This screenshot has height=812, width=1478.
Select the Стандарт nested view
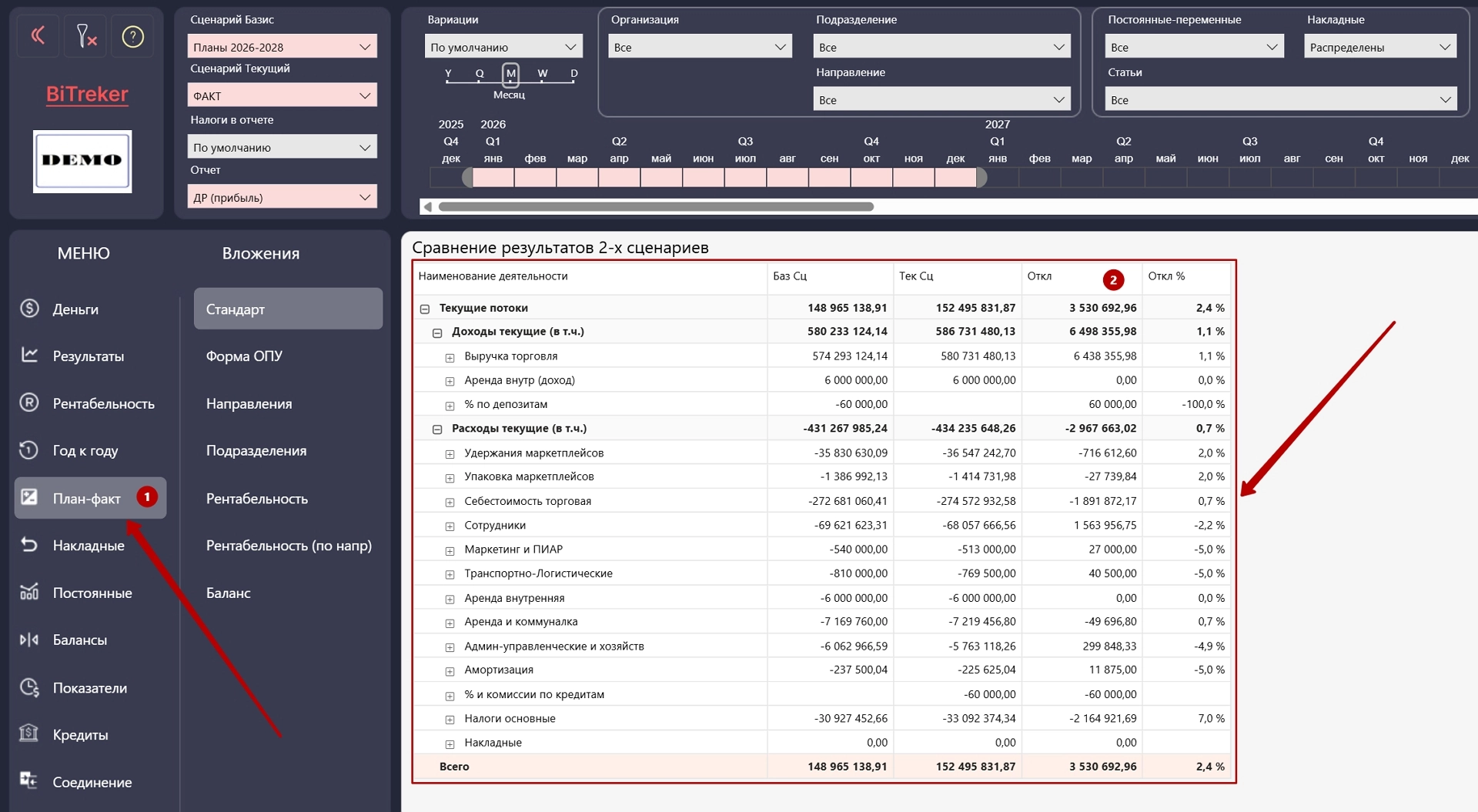[288, 309]
